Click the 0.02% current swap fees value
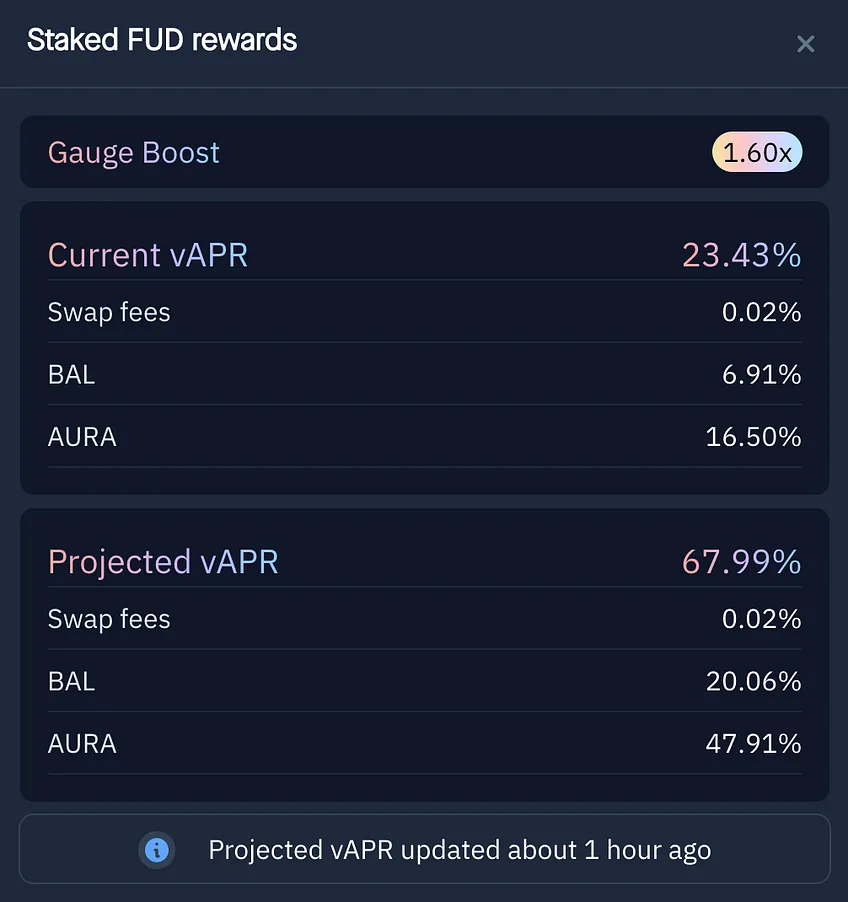 761,312
